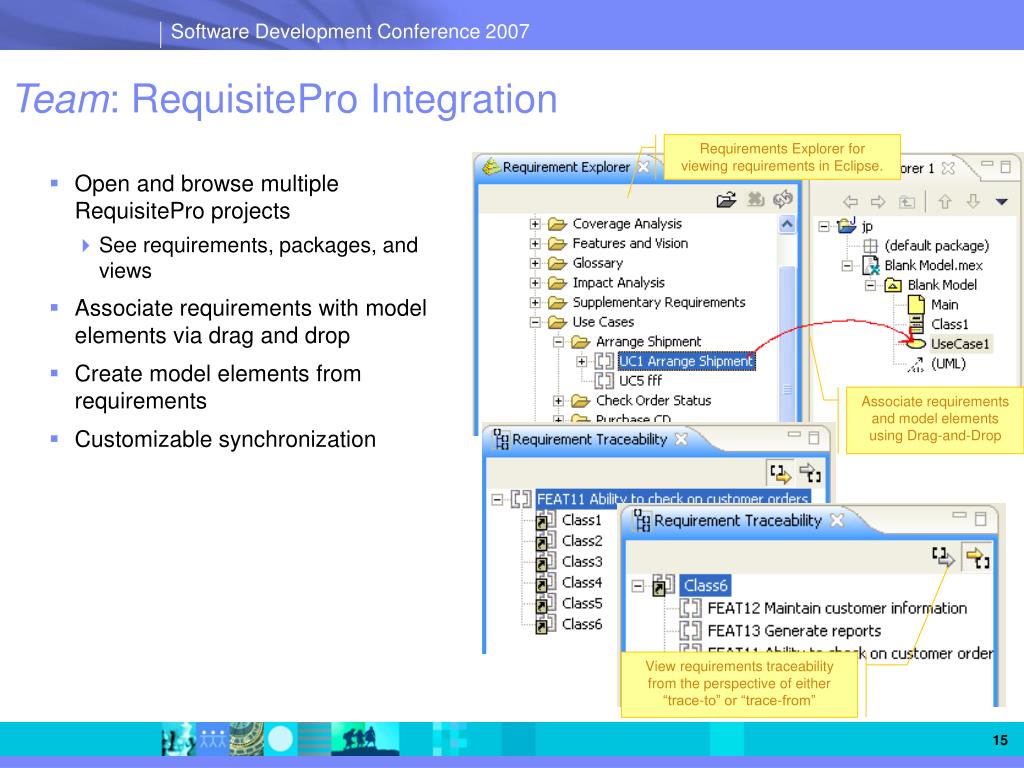The height and width of the screenshot is (768, 1024).
Task: Select the UC1 Arrange Shipment row
Action: click(x=686, y=361)
